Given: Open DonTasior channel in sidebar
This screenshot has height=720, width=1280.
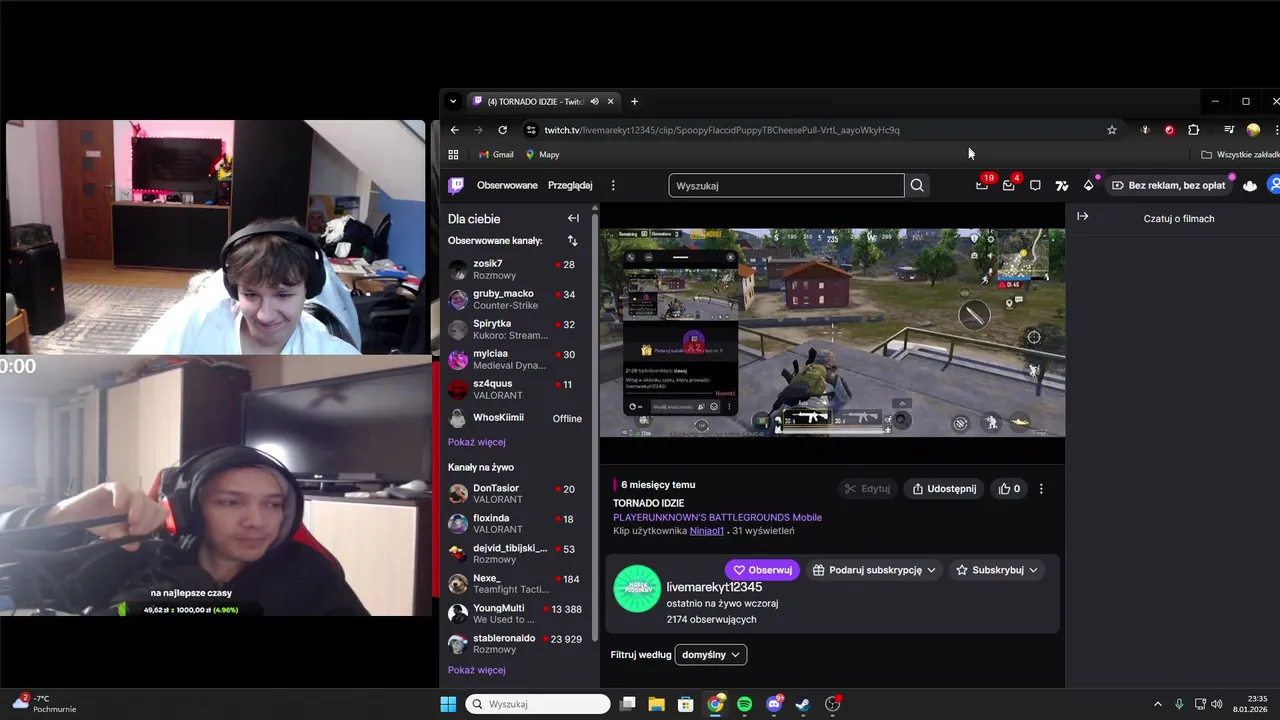Looking at the screenshot, I should [517, 494].
